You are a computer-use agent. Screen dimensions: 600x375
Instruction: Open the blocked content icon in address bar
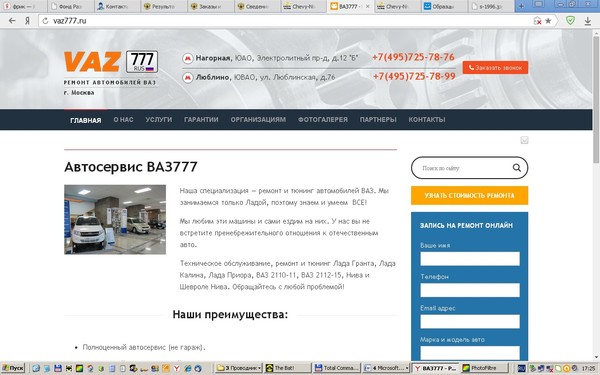pyautogui.click(x=537, y=21)
